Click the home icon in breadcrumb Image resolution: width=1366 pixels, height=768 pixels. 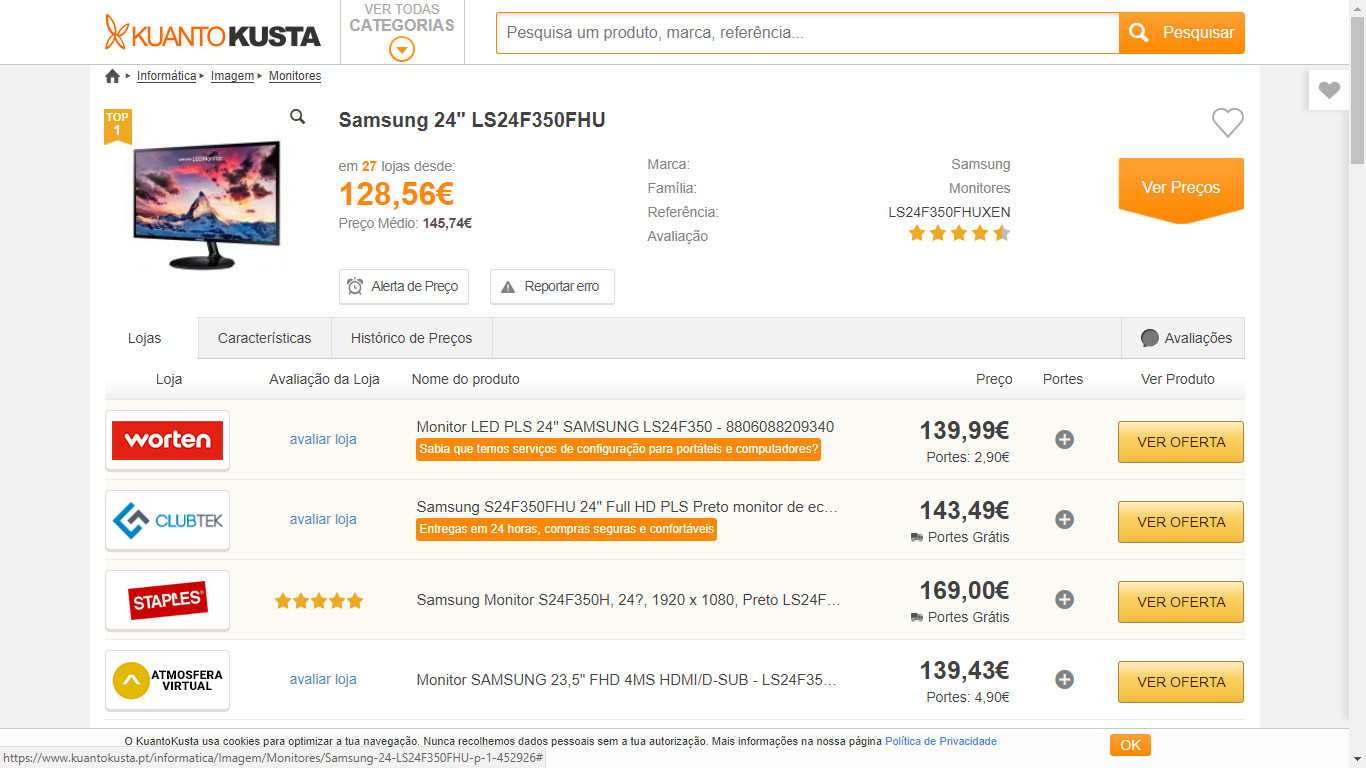click(x=112, y=76)
